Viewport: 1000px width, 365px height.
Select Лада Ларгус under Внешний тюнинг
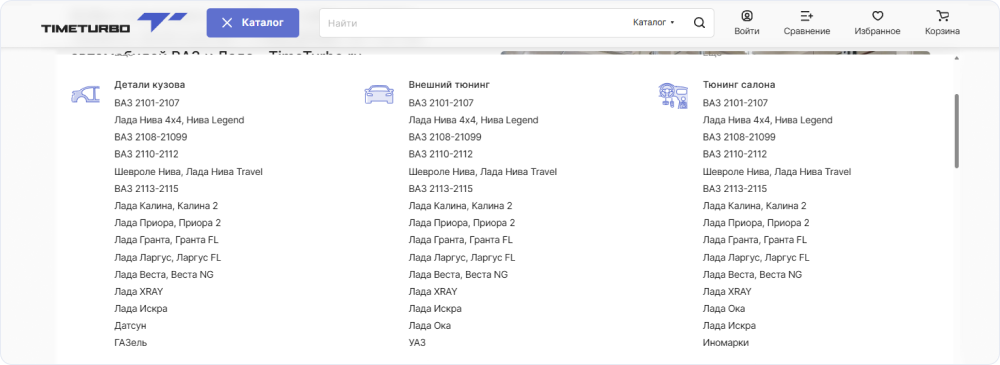[462, 258]
